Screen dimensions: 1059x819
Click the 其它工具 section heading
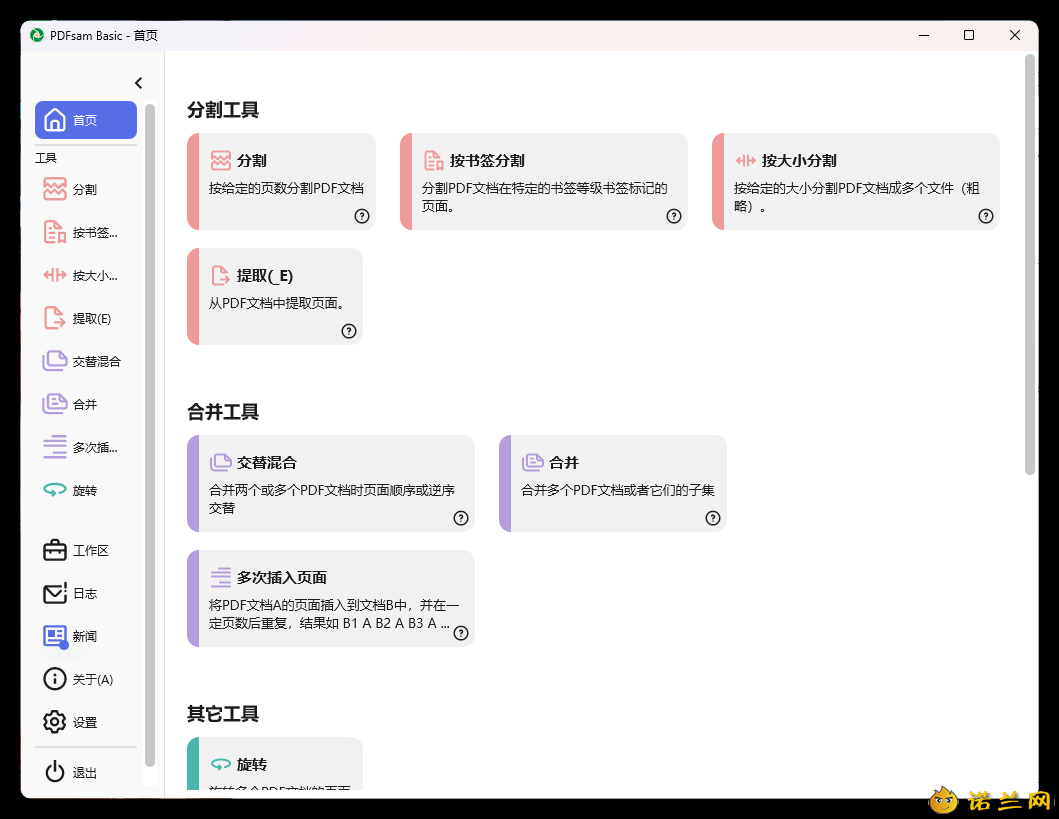coord(223,714)
